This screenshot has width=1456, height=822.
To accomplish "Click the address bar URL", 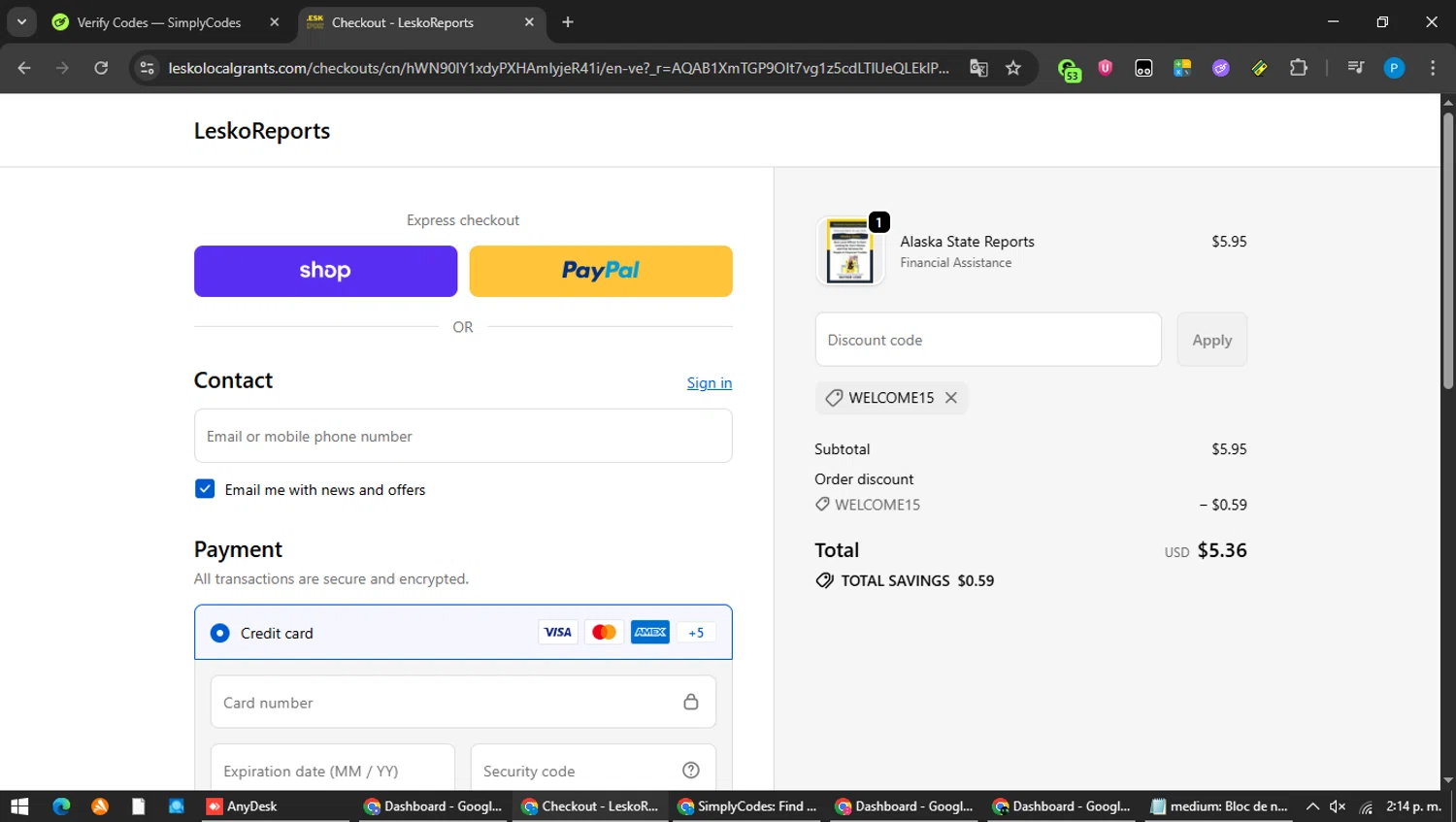I will (558, 68).
